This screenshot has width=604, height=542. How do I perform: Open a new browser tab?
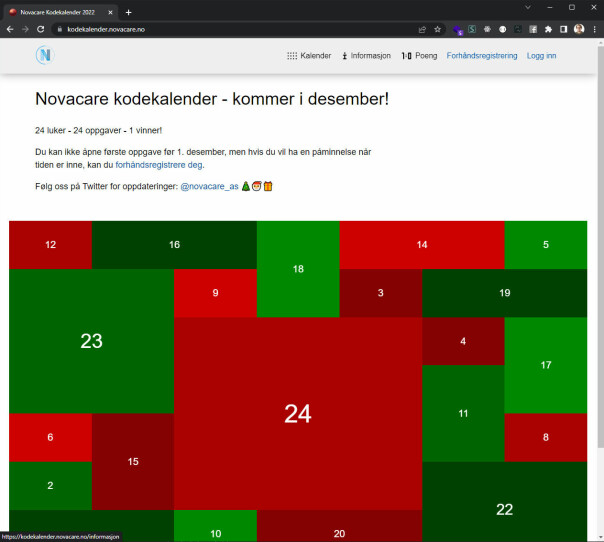129,12
